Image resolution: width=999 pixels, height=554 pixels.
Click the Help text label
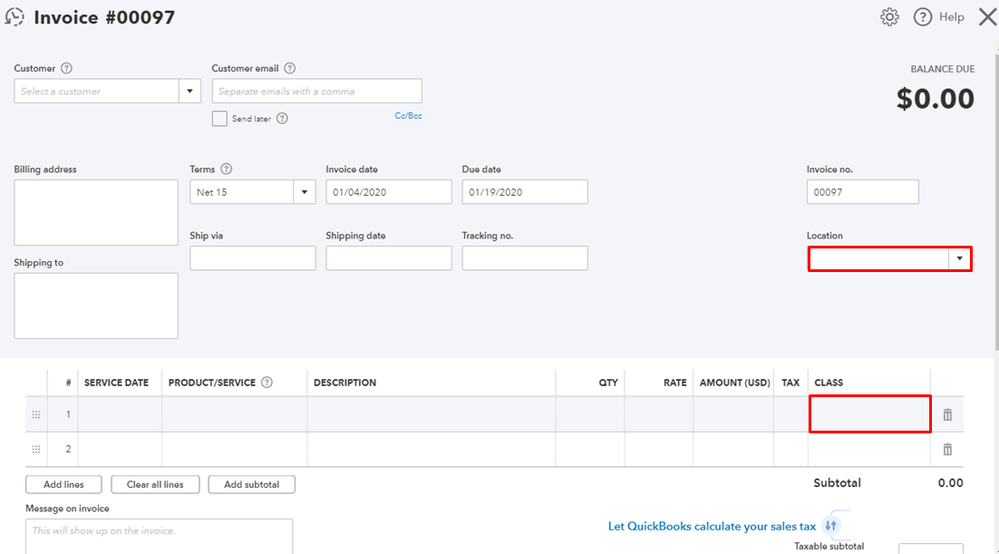coord(951,17)
